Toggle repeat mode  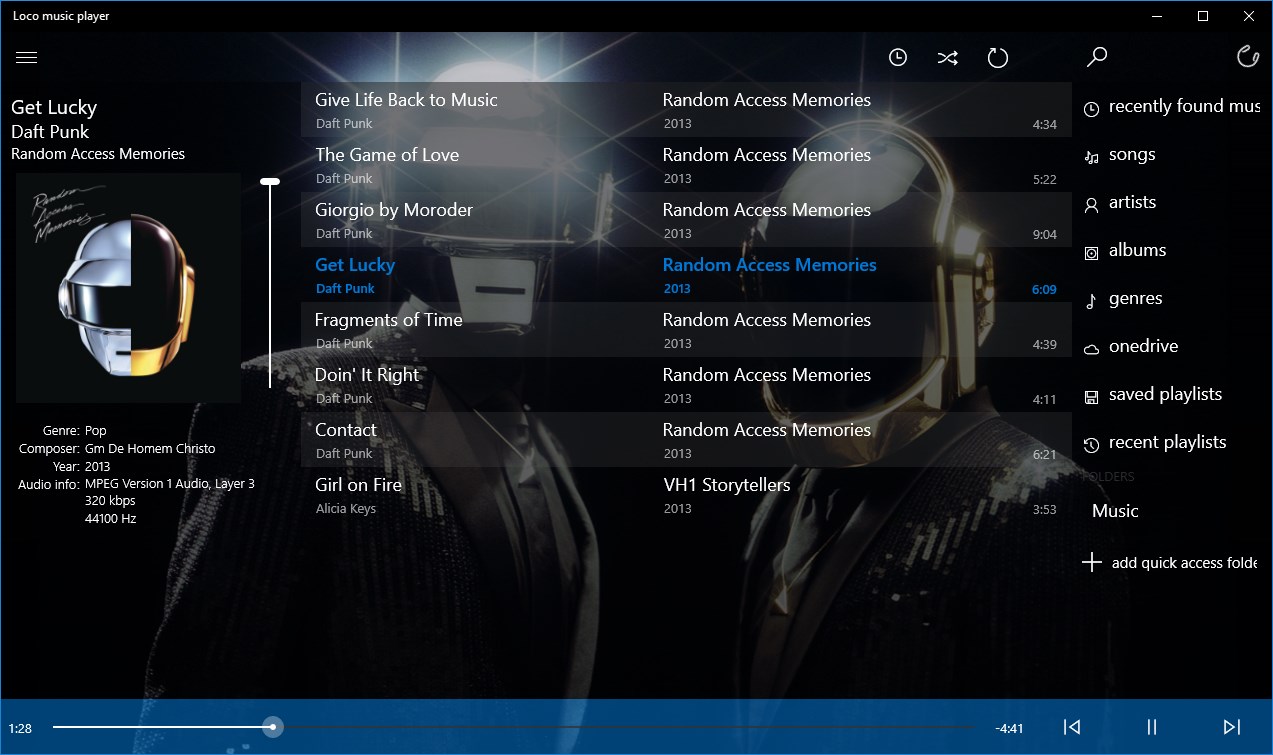tap(998, 58)
